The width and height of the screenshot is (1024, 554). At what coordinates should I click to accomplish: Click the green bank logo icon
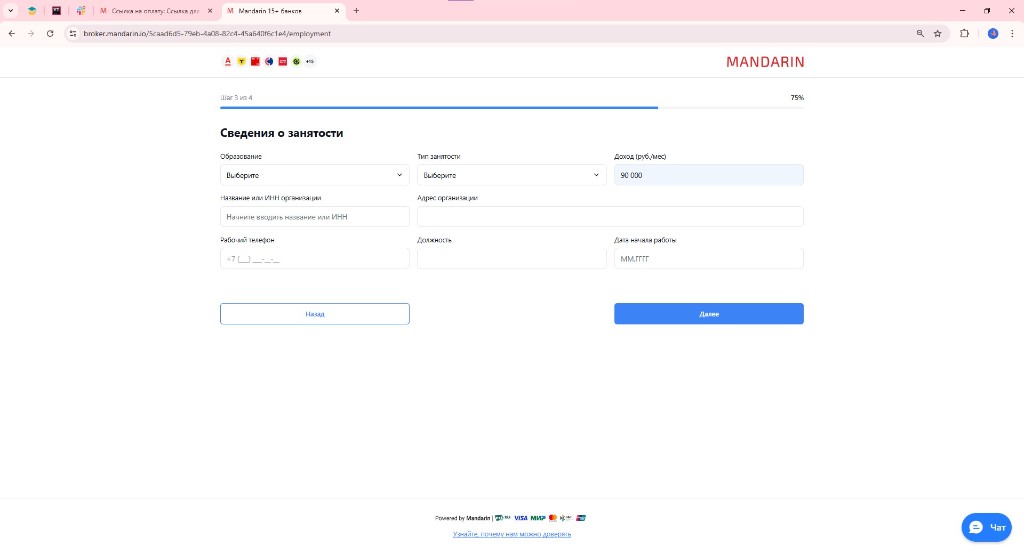pos(296,61)
